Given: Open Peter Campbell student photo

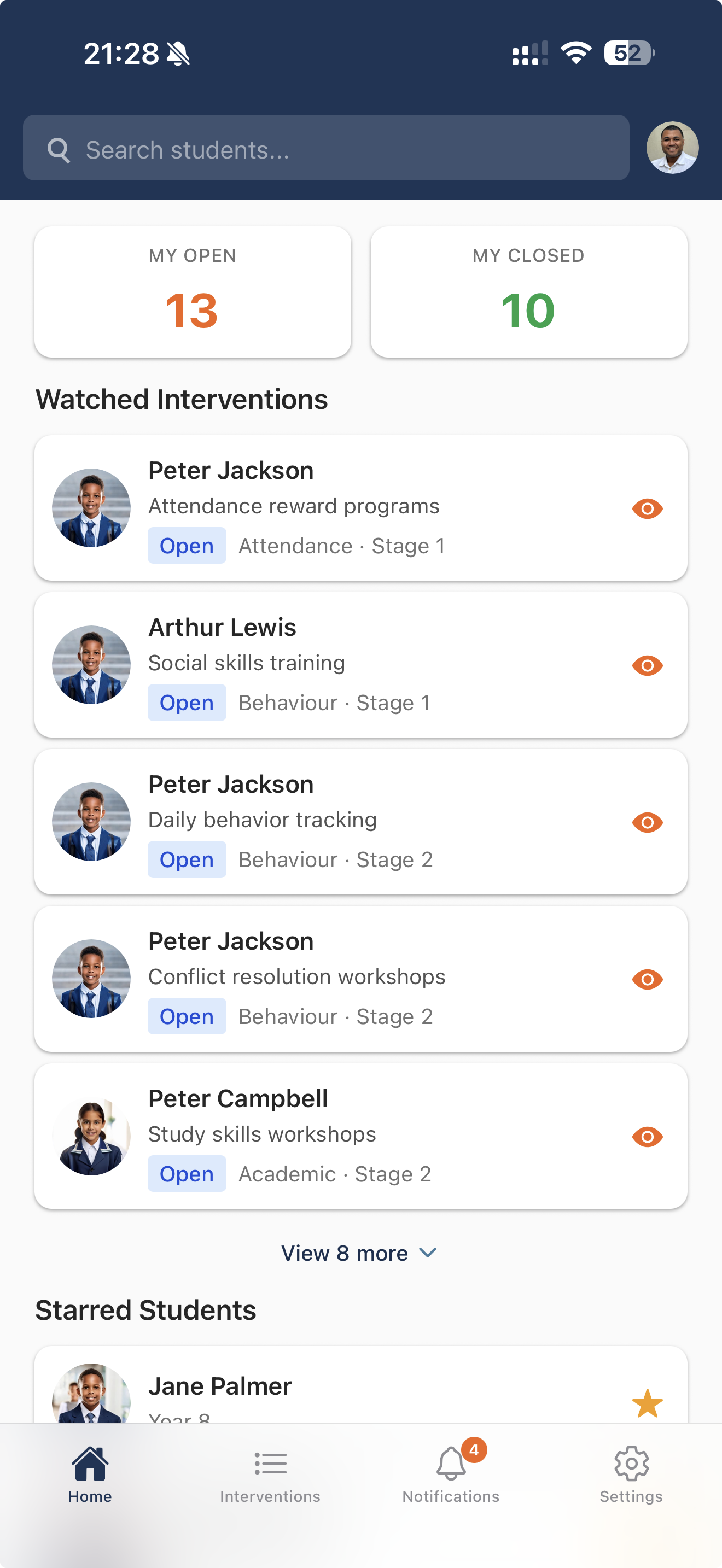Looking at the screenshot, I should (91, 1137).
